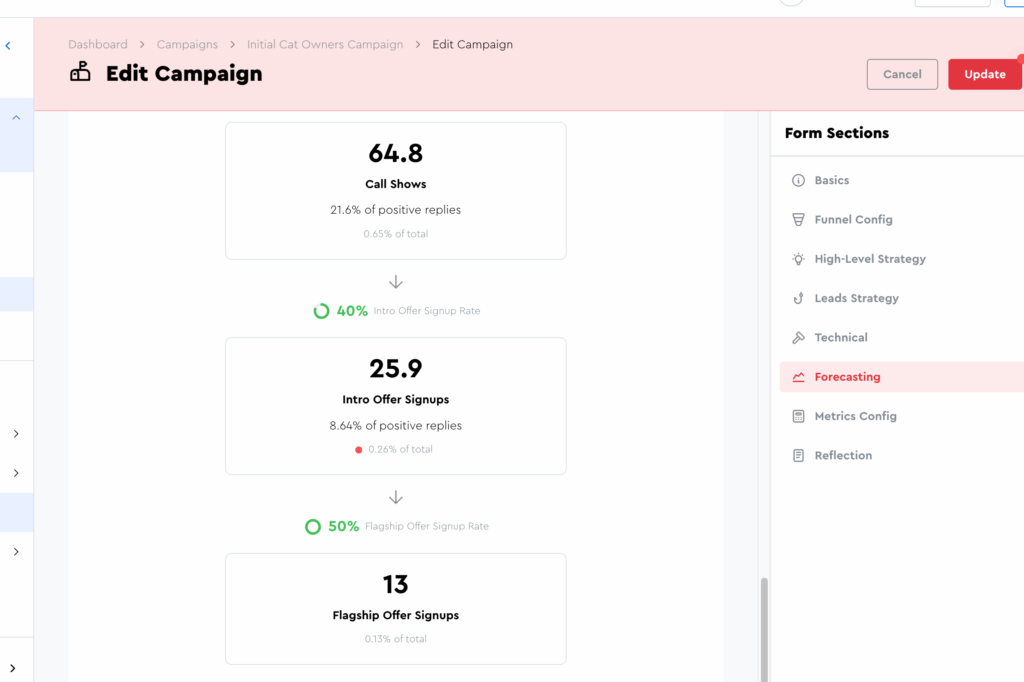This screenshot has height=682, width=1024.
Task: Click the Forecasting chart icon
Action: coord(798,377)
